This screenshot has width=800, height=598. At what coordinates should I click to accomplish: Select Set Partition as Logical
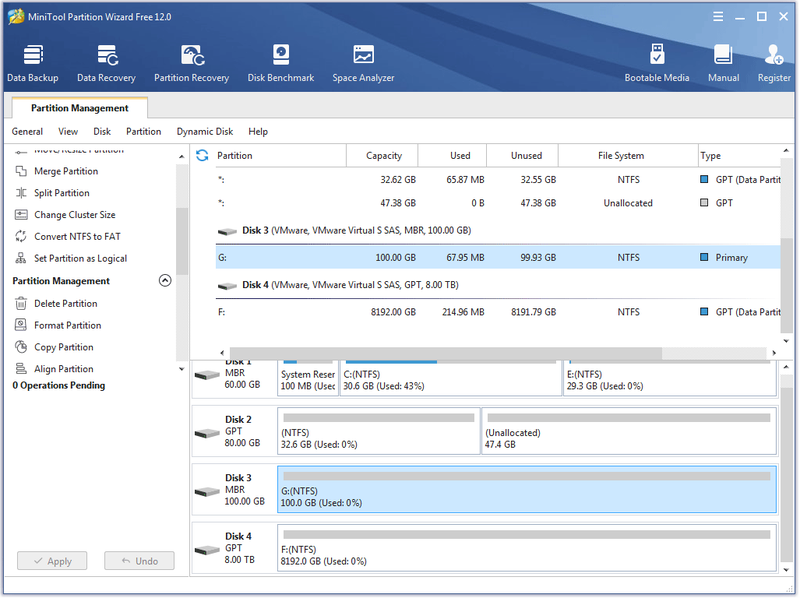80,259
